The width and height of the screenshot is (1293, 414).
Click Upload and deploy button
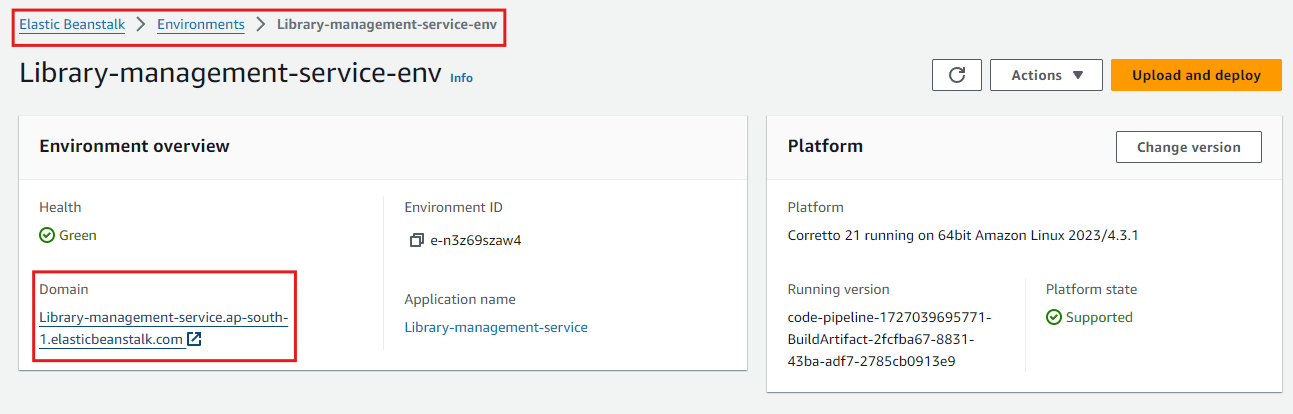click(x=1196, y=75)
